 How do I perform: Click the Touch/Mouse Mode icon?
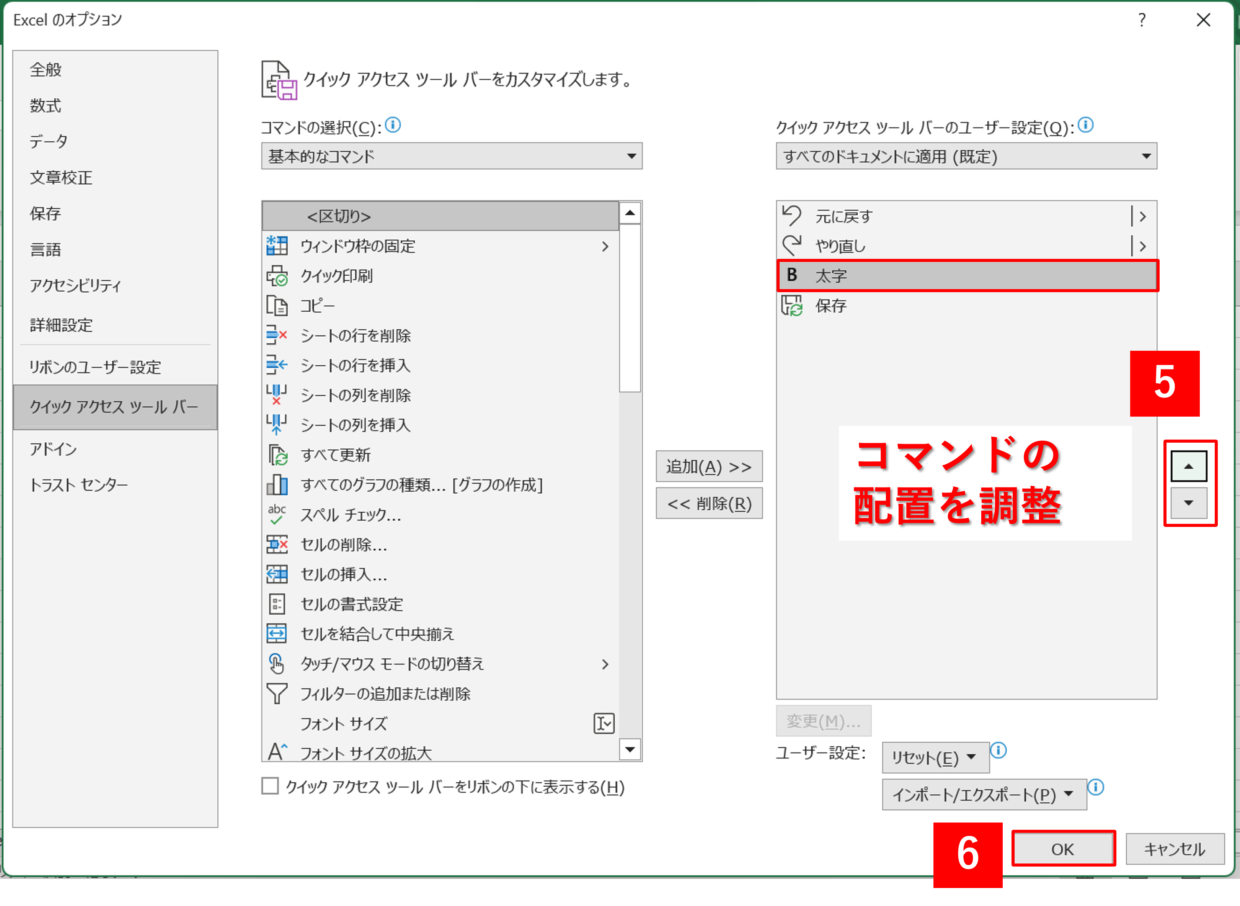click(277, 664)
